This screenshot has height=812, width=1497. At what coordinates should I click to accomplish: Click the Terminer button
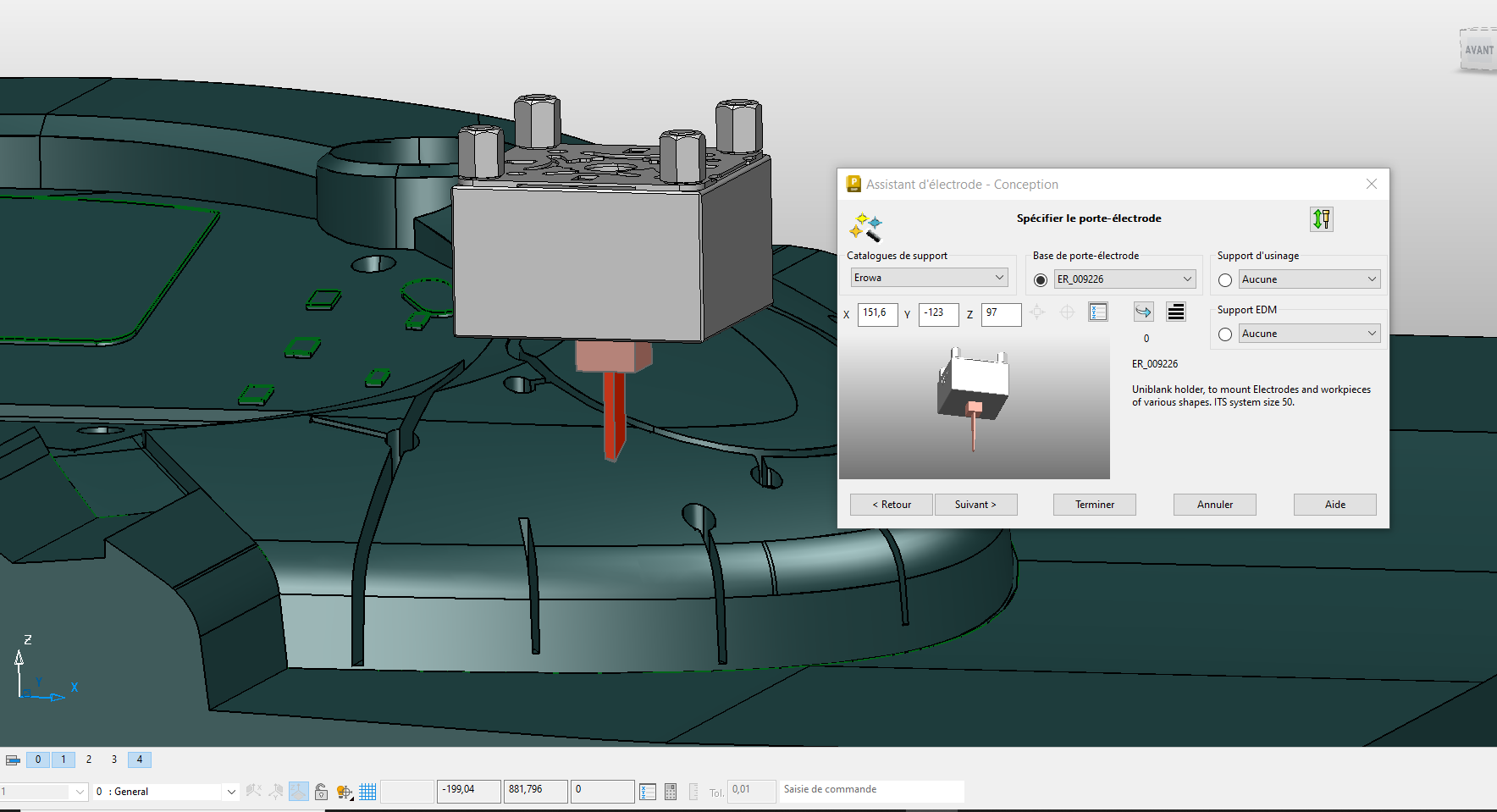pos(1094,505)
